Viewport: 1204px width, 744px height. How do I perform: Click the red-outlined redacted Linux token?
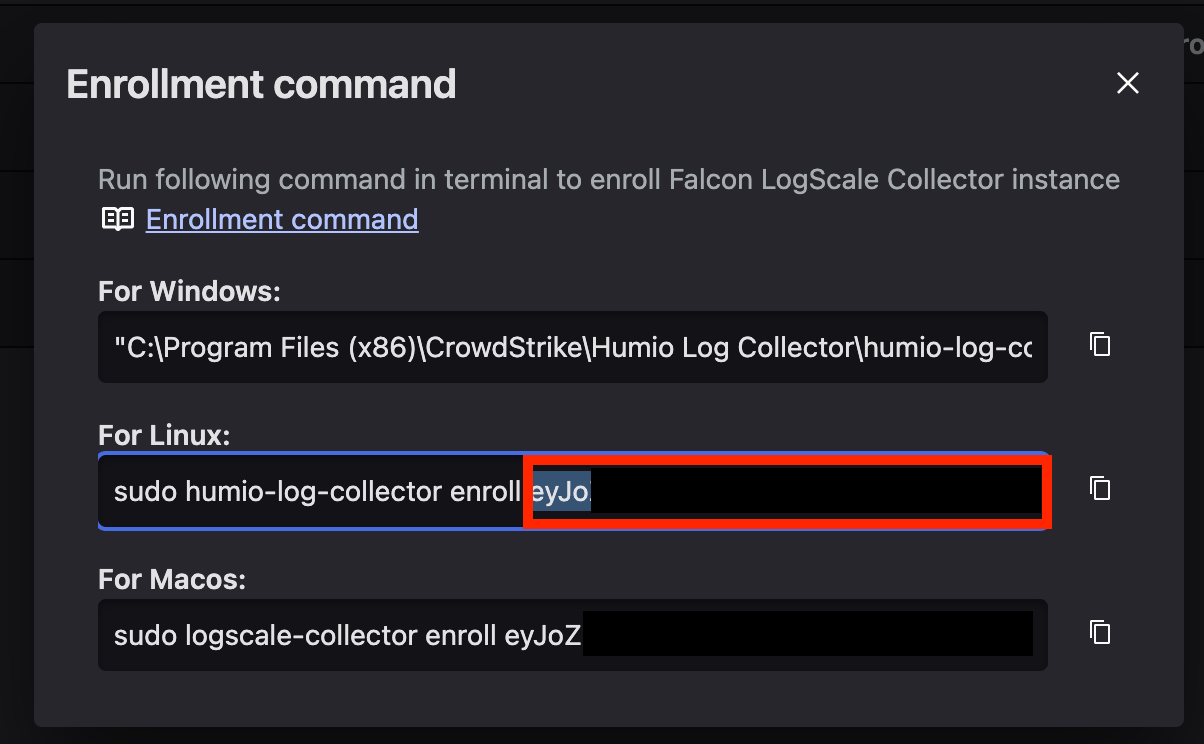(815, 492)
